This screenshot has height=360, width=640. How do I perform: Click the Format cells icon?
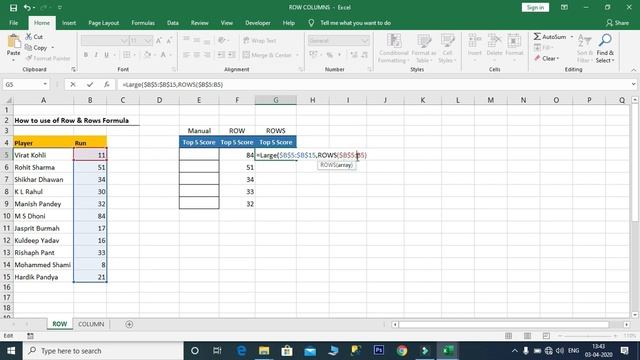point(514,41)
